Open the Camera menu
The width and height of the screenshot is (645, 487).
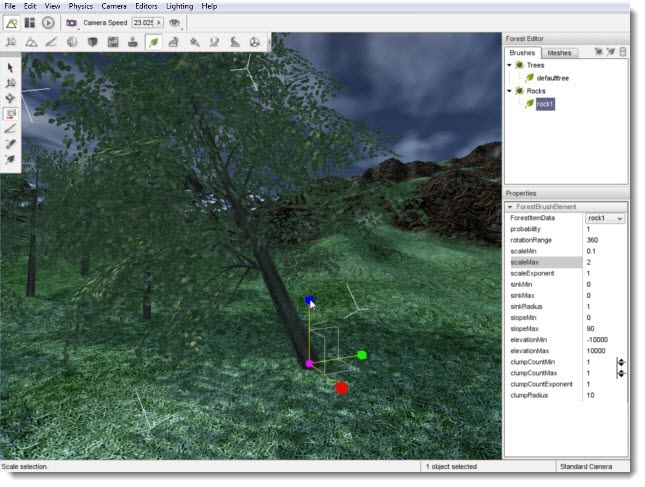[x=114, y=6]
